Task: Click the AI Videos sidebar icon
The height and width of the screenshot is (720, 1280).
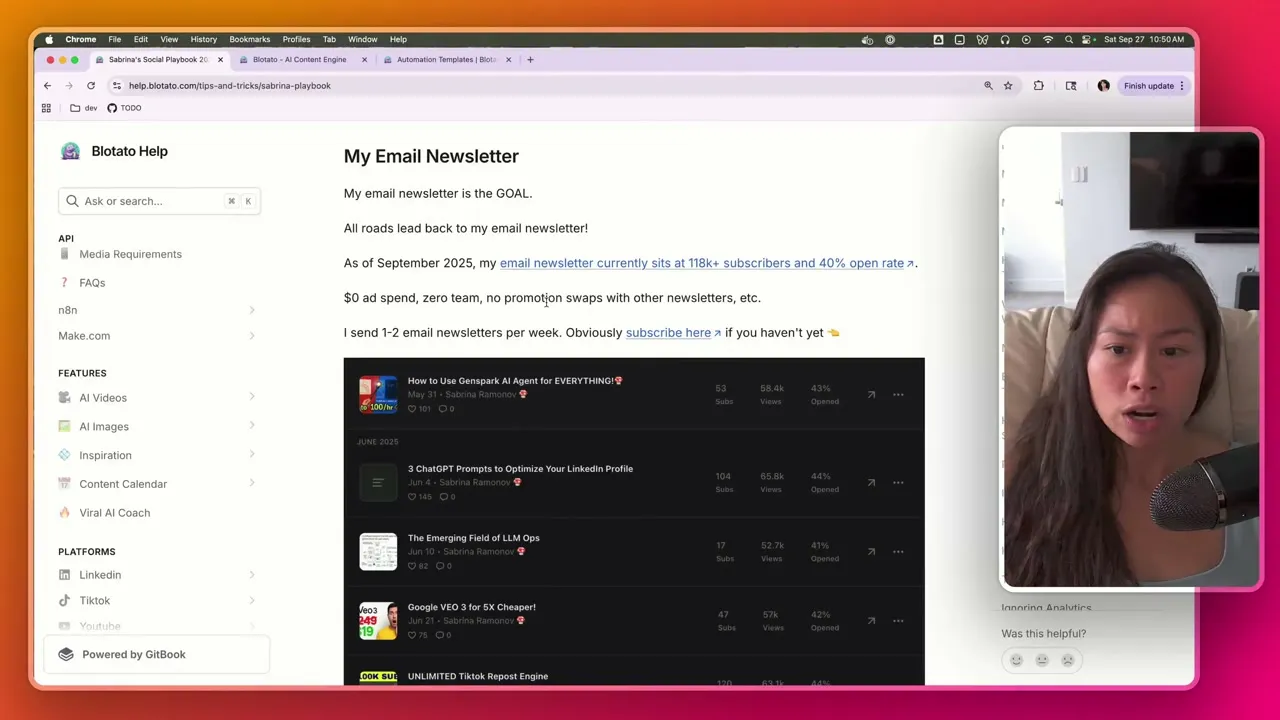Action: tap(65, 398)
